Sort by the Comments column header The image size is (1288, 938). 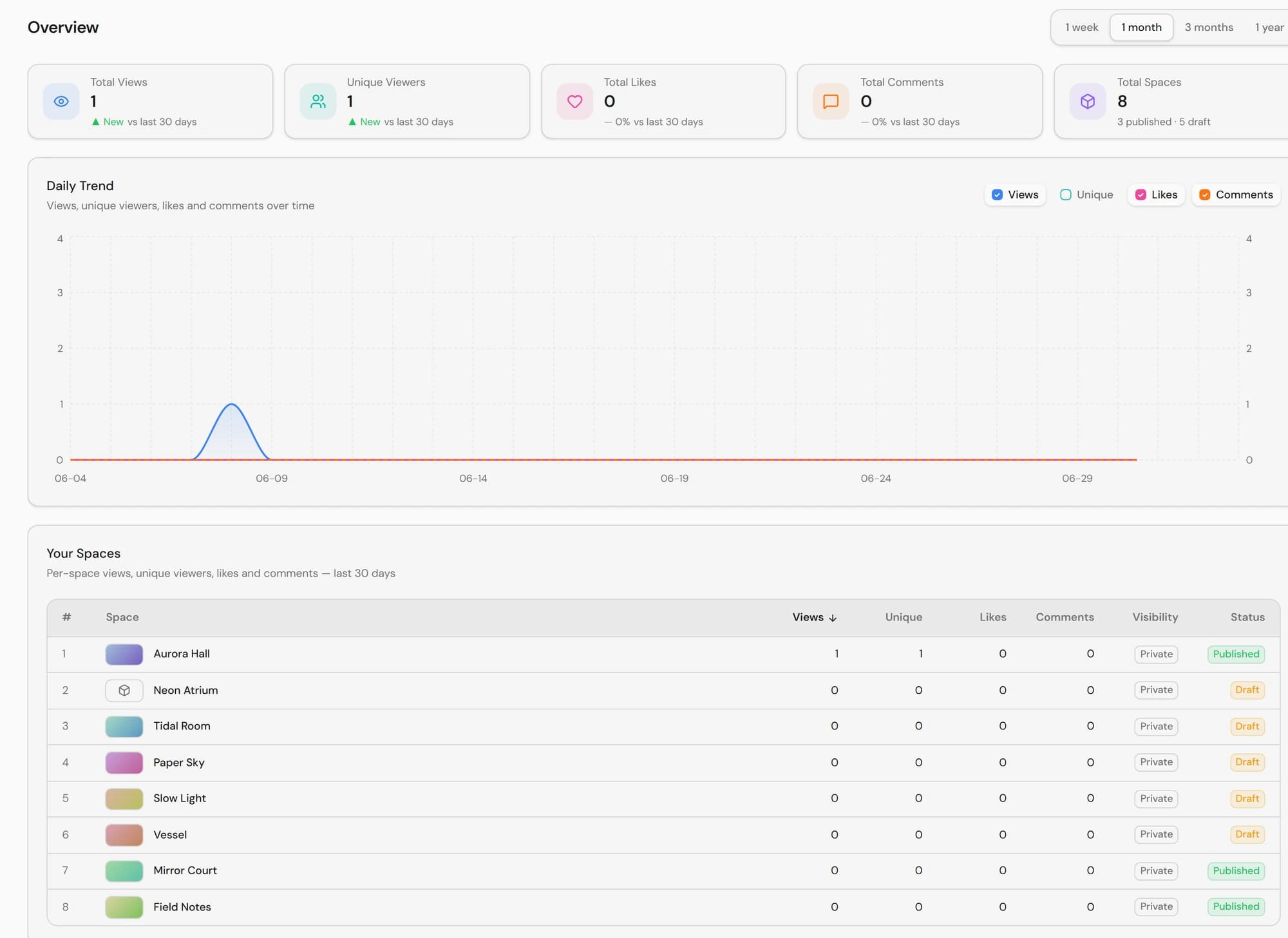click(1065, 617)
